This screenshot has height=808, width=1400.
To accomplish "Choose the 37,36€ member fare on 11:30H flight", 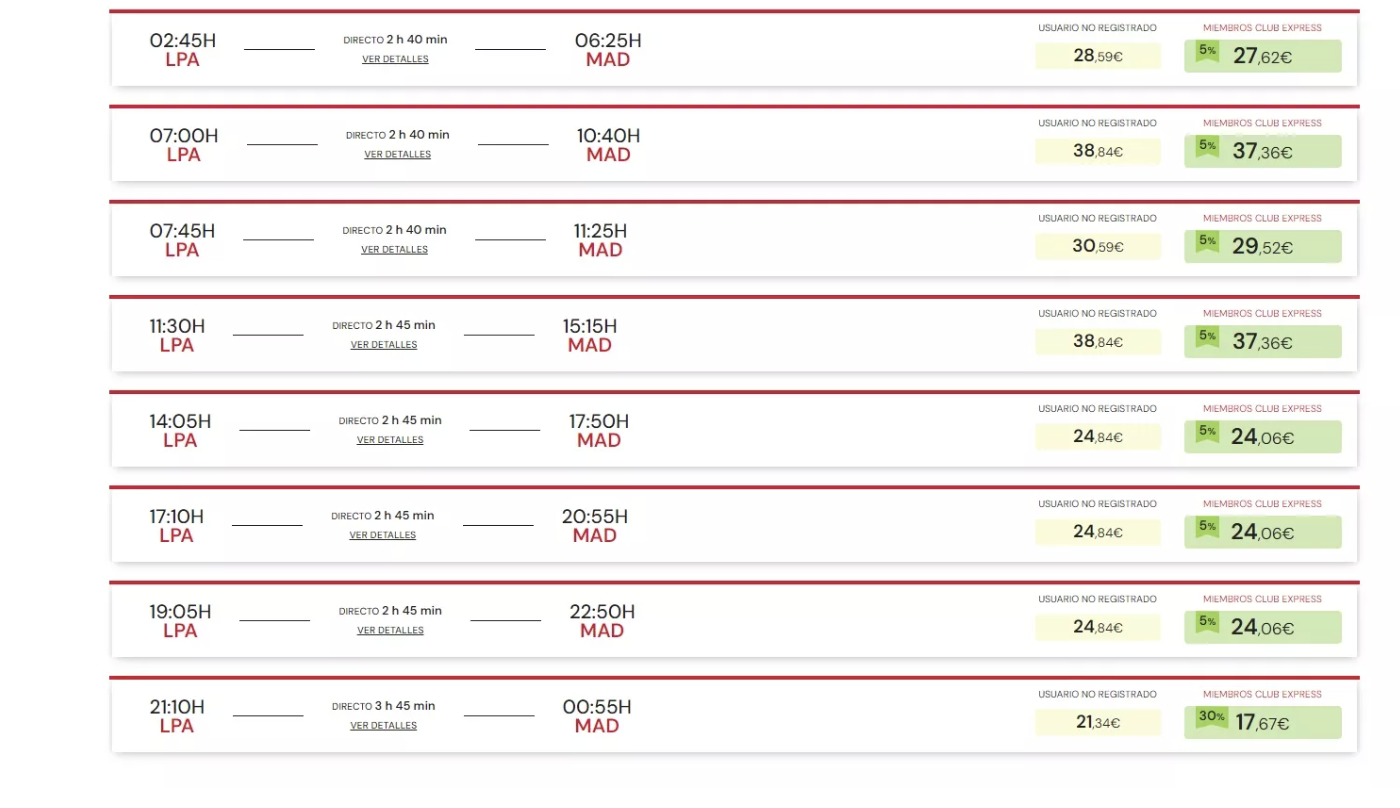I will (1263, 342).
